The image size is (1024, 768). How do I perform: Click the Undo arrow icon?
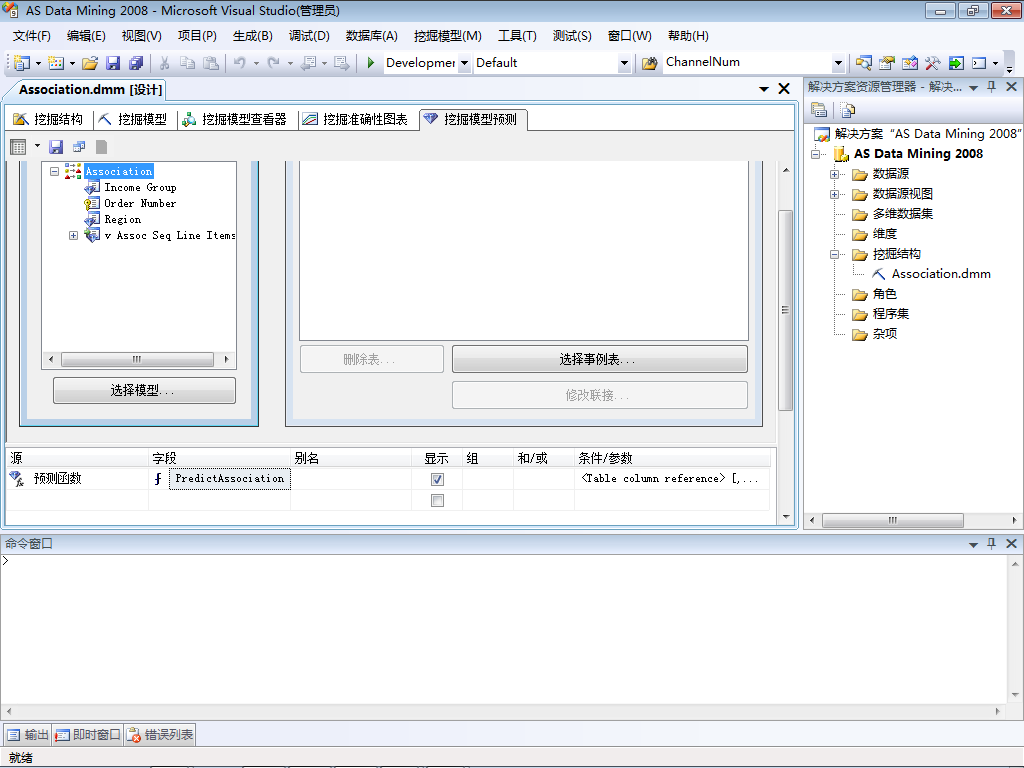click(240, 63)
